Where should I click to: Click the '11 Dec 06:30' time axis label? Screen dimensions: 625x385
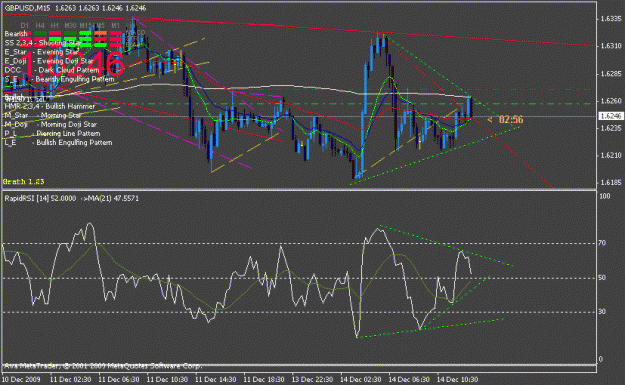119,379
